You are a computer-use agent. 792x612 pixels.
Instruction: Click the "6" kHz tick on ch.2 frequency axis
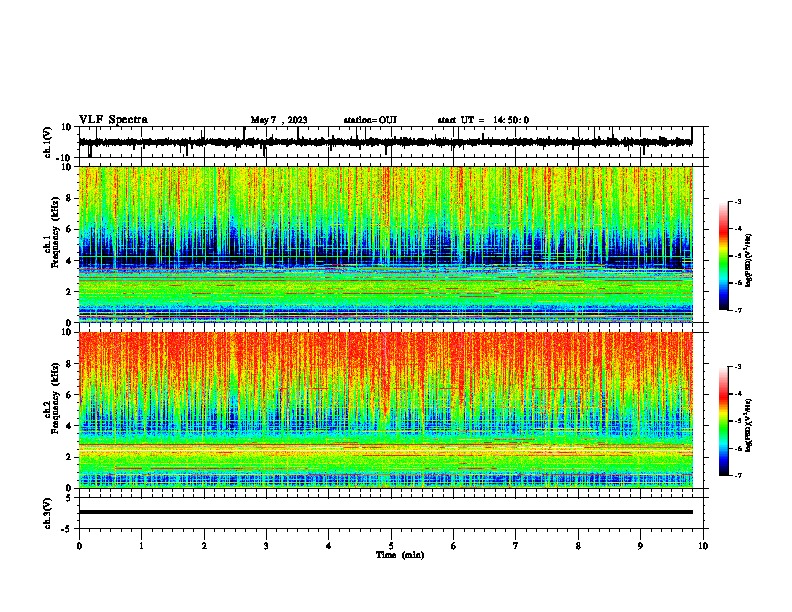pyautogui.click(x=69, y=395)
